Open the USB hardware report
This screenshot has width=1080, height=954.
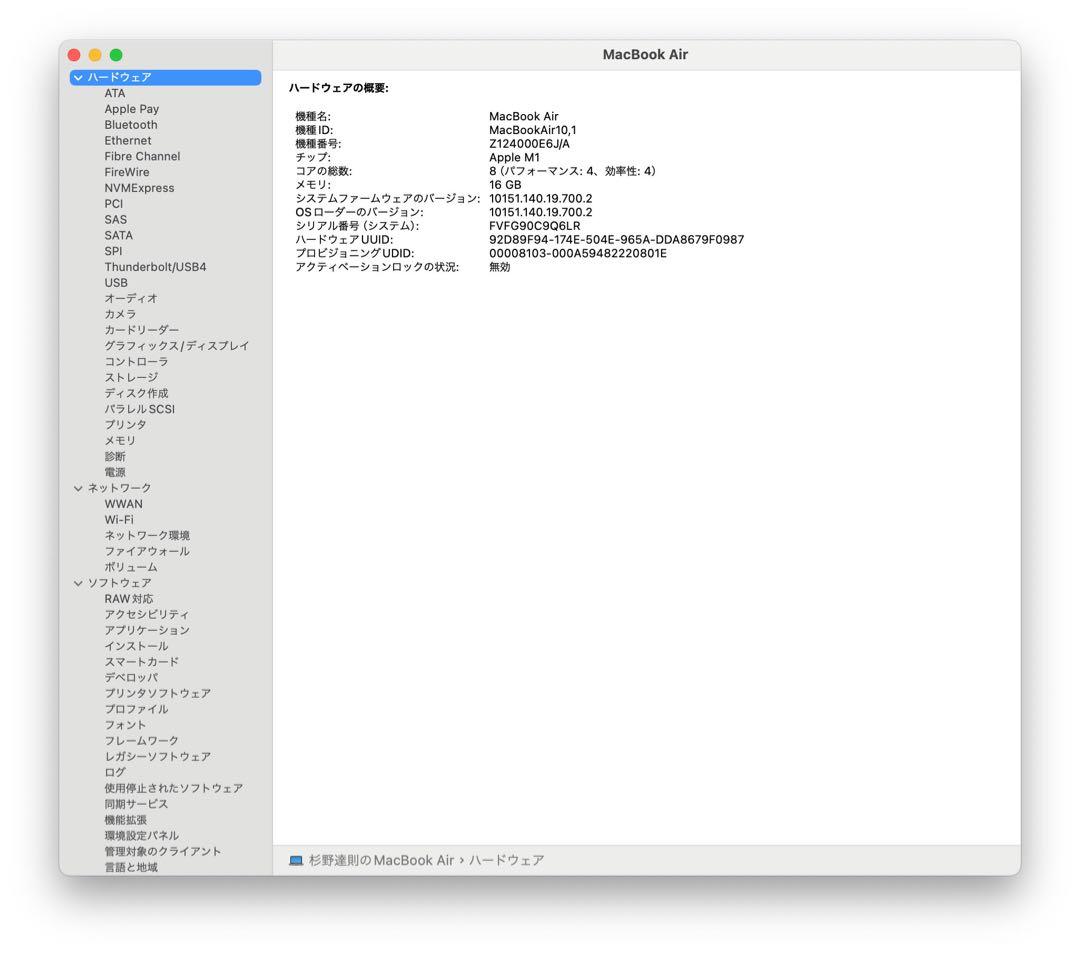click(x=114, y=282)
